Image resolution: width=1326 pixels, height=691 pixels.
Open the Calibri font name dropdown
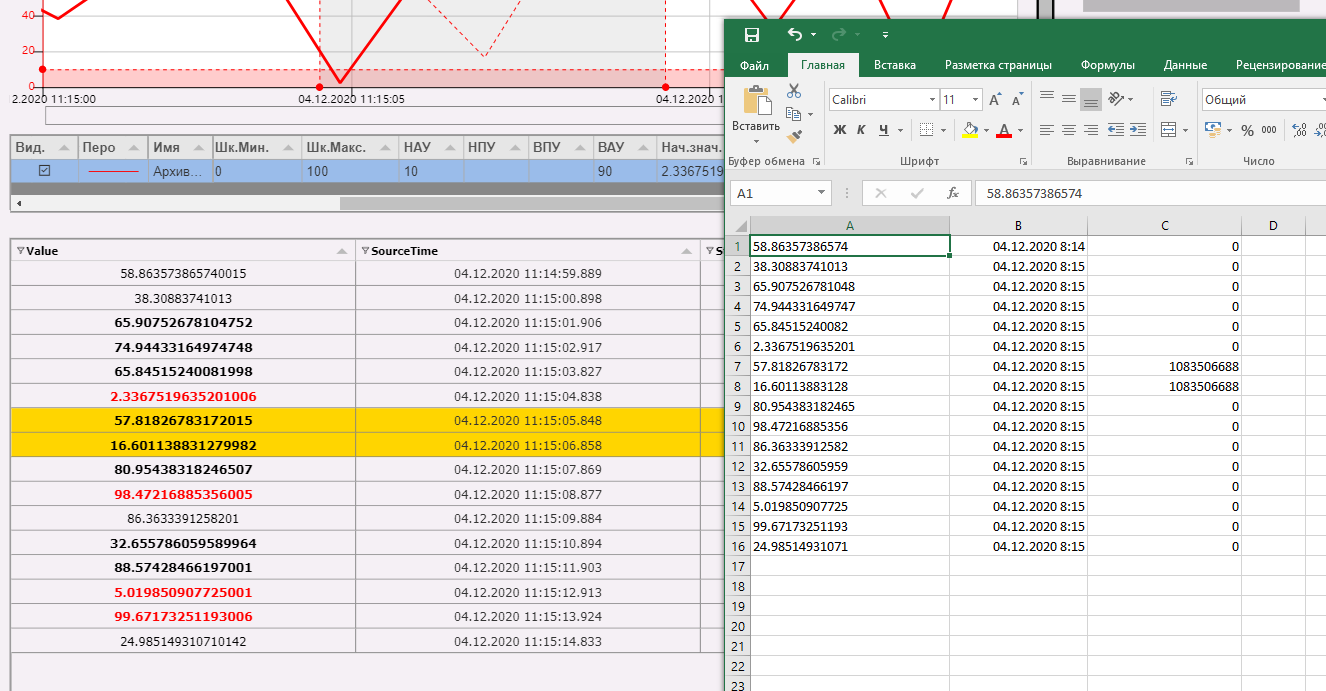click(932, 100)
